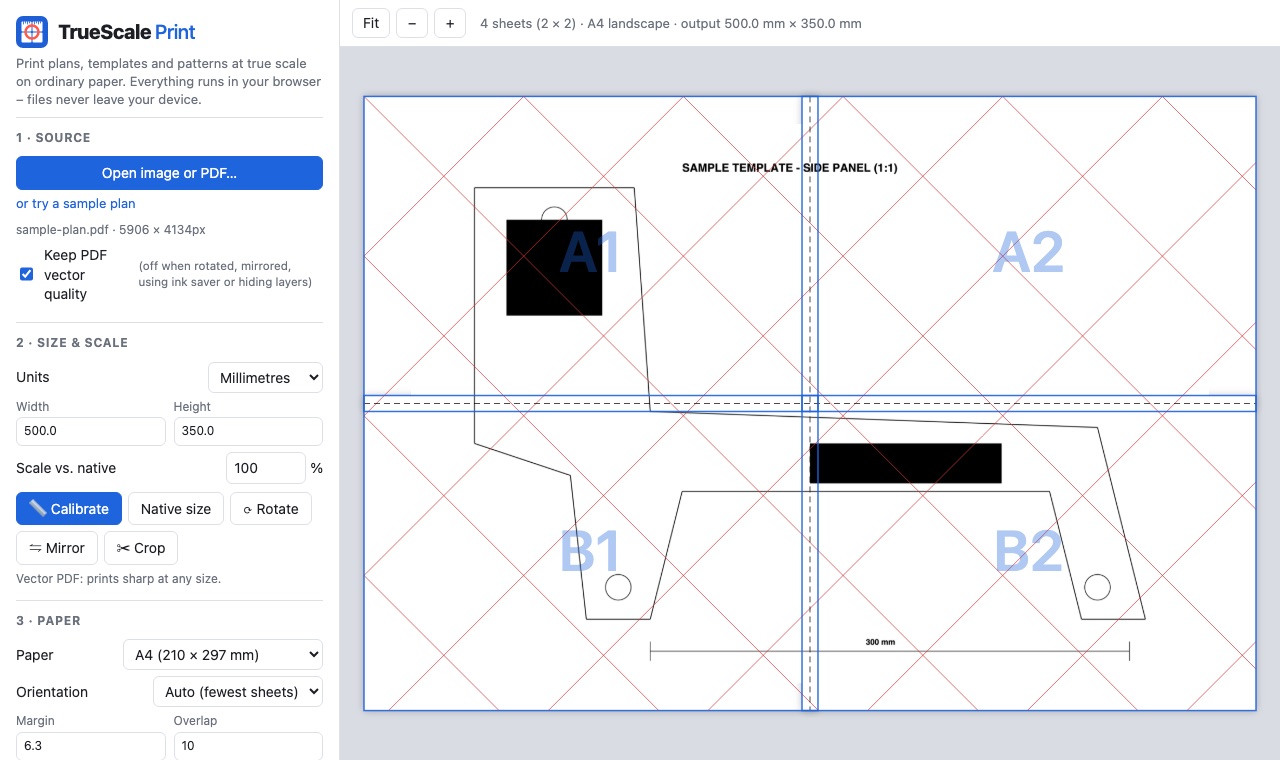This screenshot has height=760, width=1280.
Task: Reset to Native size
Action: point(176,509)
